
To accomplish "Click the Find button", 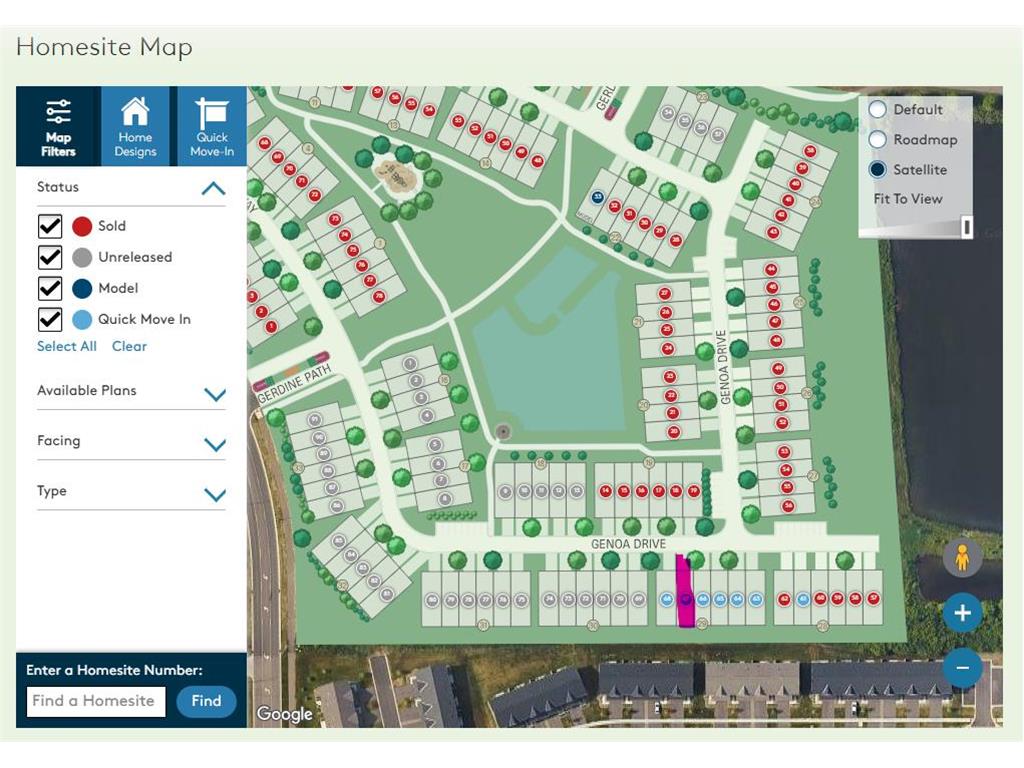I will tap(206, 701).
